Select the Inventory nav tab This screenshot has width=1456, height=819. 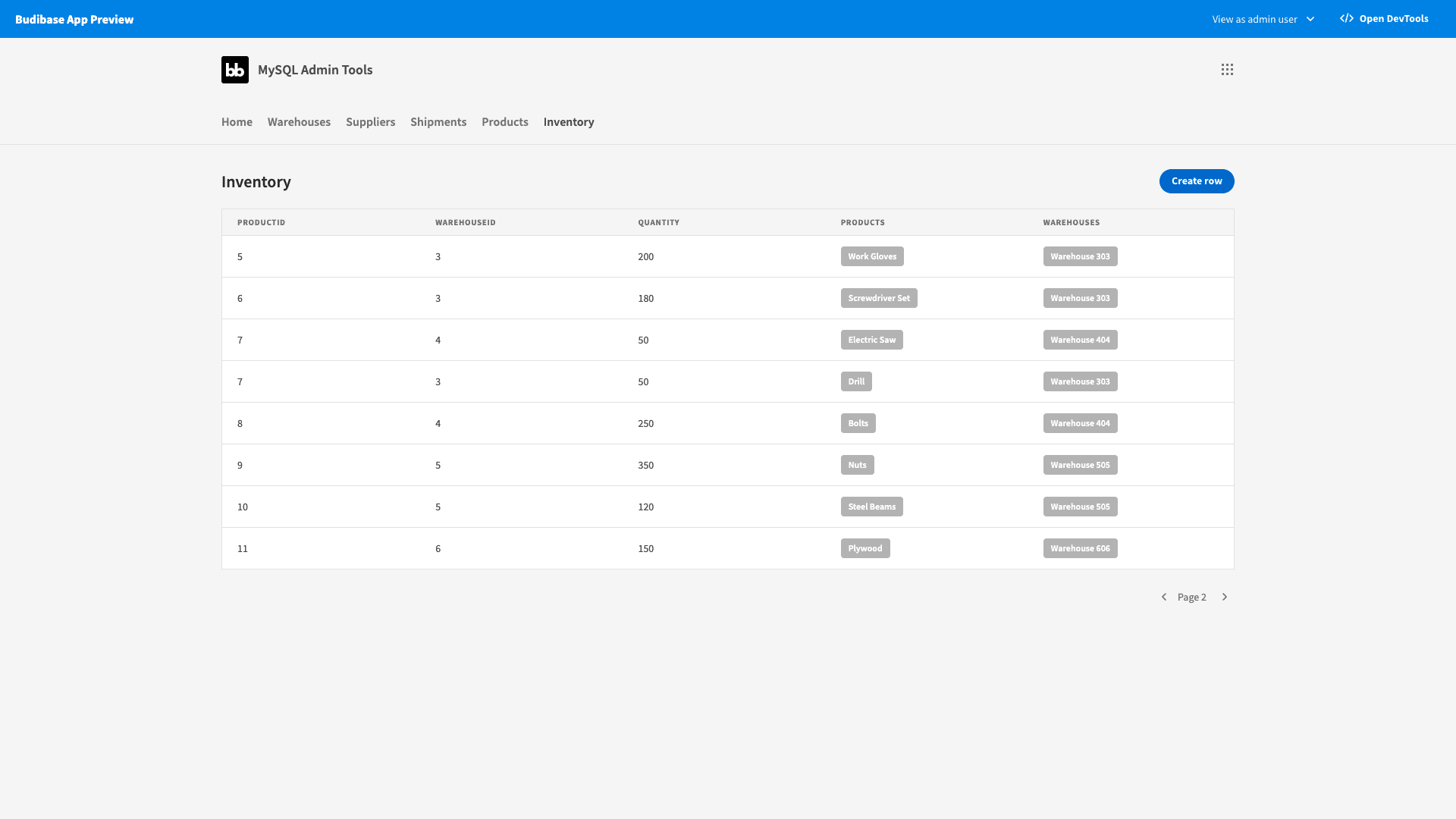pos(569,122)
